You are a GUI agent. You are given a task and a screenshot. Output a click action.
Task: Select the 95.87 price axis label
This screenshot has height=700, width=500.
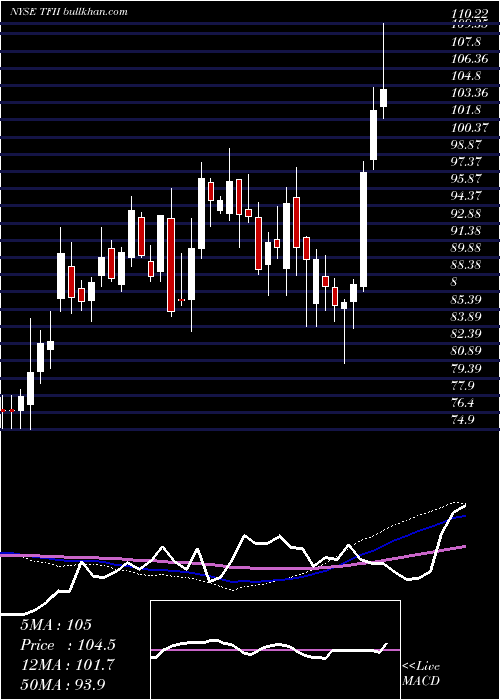(466, 179)
